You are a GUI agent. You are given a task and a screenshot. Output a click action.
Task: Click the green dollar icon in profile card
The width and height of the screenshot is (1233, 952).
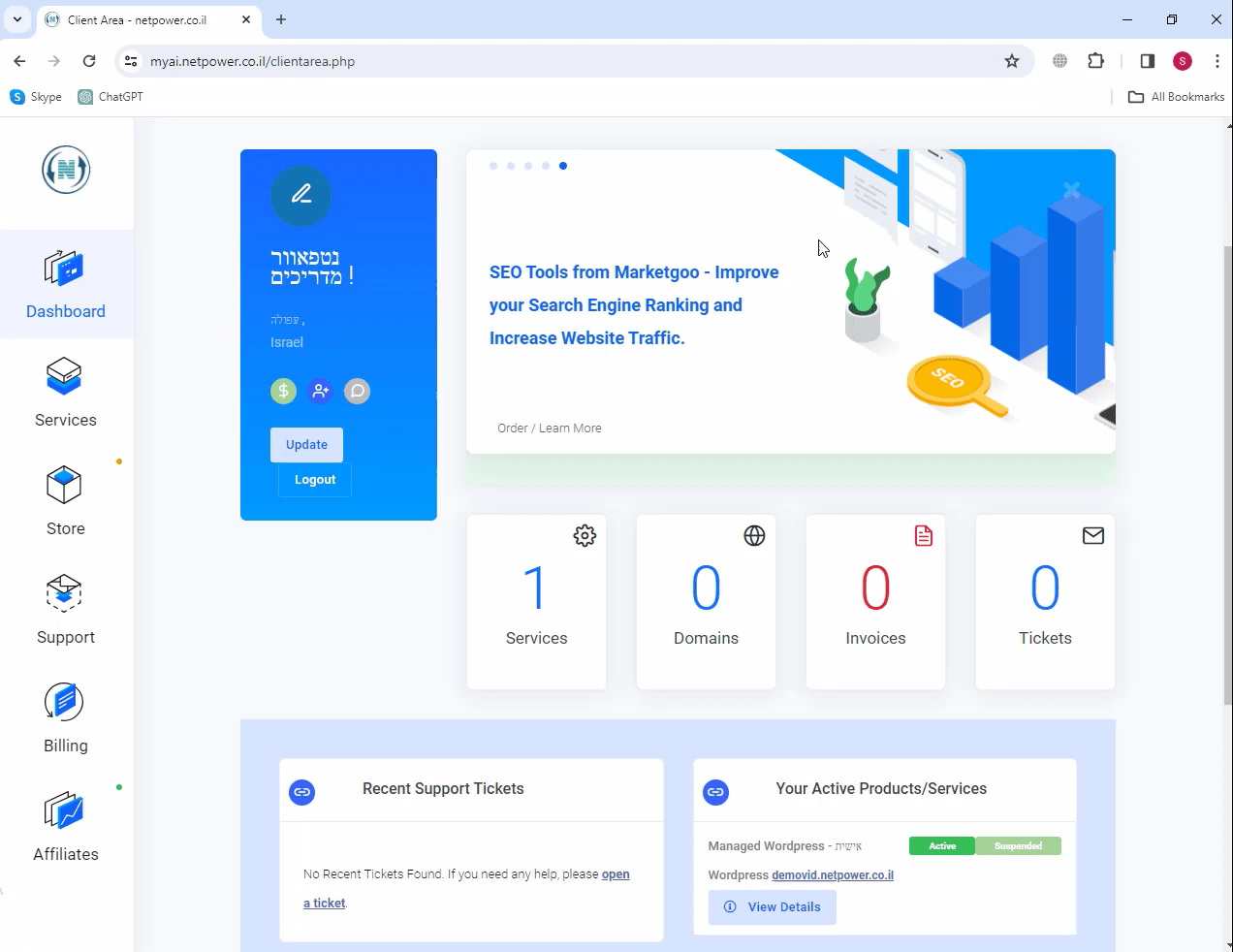tap(283, 391)
